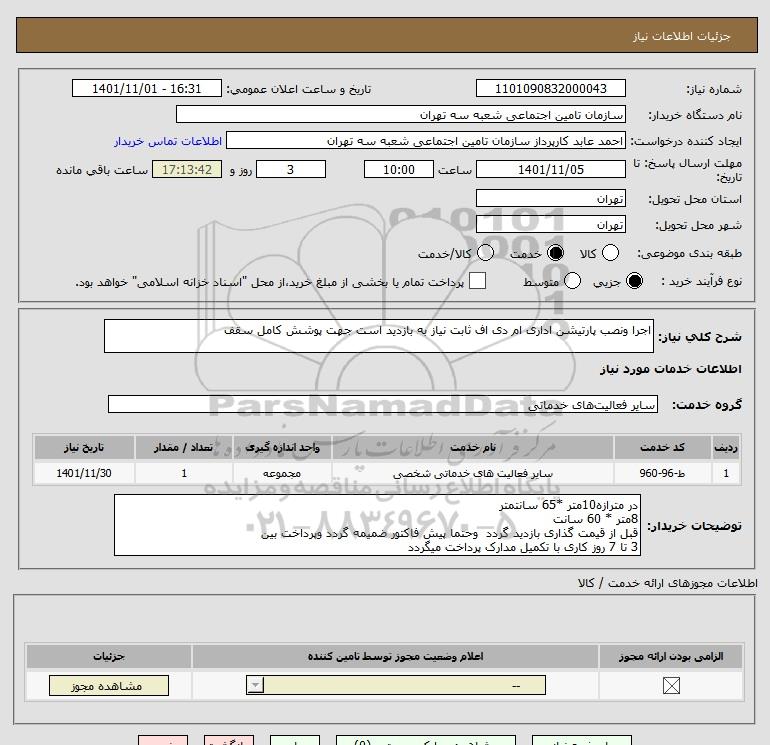The image size is (770, 745).
Task: Click the remaining time 17:13:42 field
Action: [187, 169]
